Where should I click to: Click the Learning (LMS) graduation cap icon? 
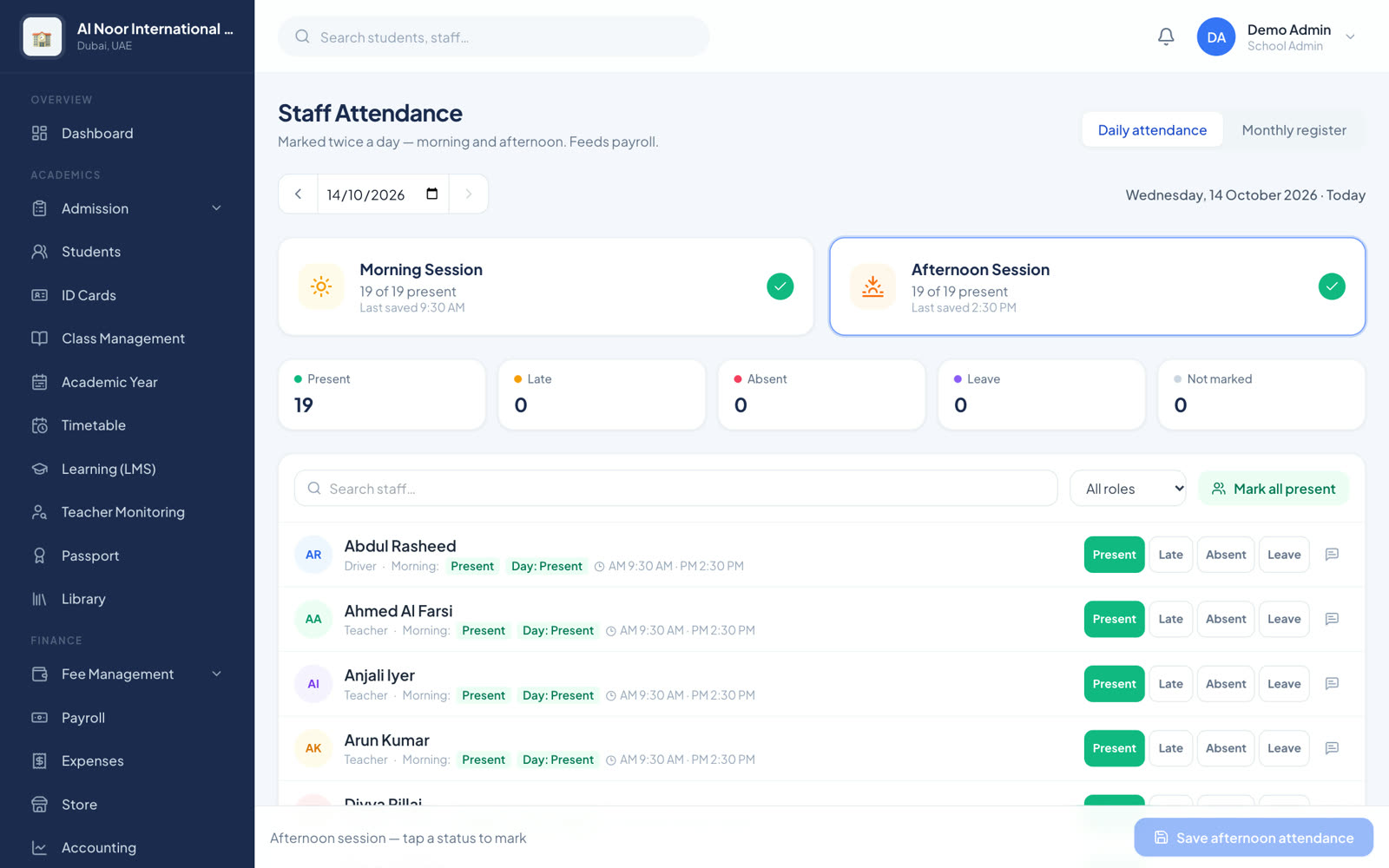click(x=40, y=469)
